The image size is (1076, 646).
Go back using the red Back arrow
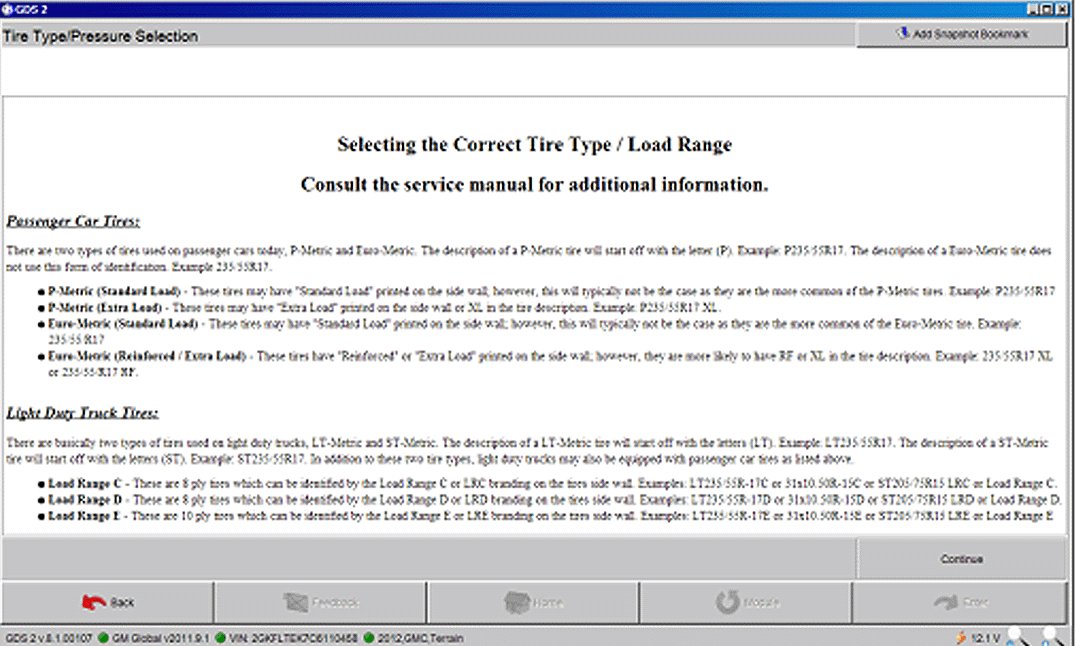click(107, 602)
